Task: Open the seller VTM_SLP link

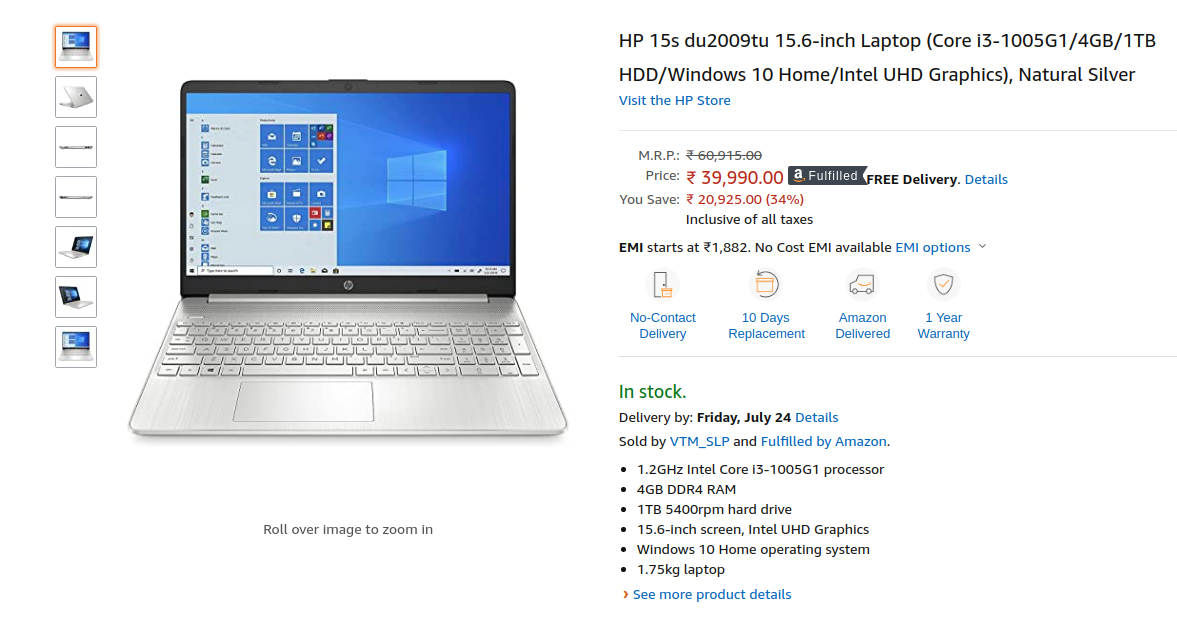Action: coord(699,441)
